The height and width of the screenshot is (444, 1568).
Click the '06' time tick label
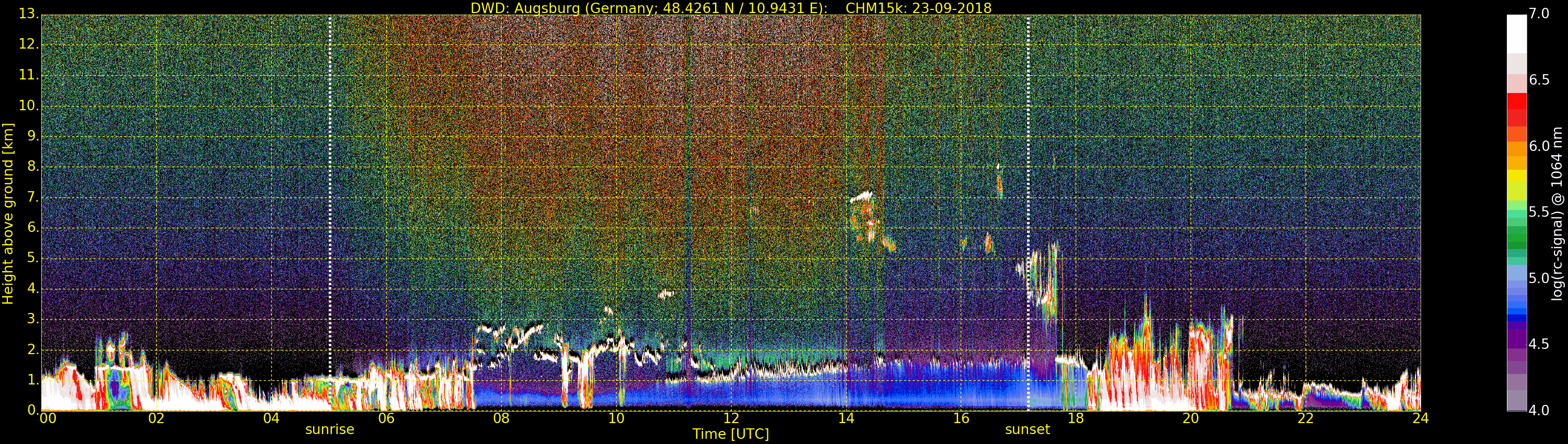click(387, 418)
